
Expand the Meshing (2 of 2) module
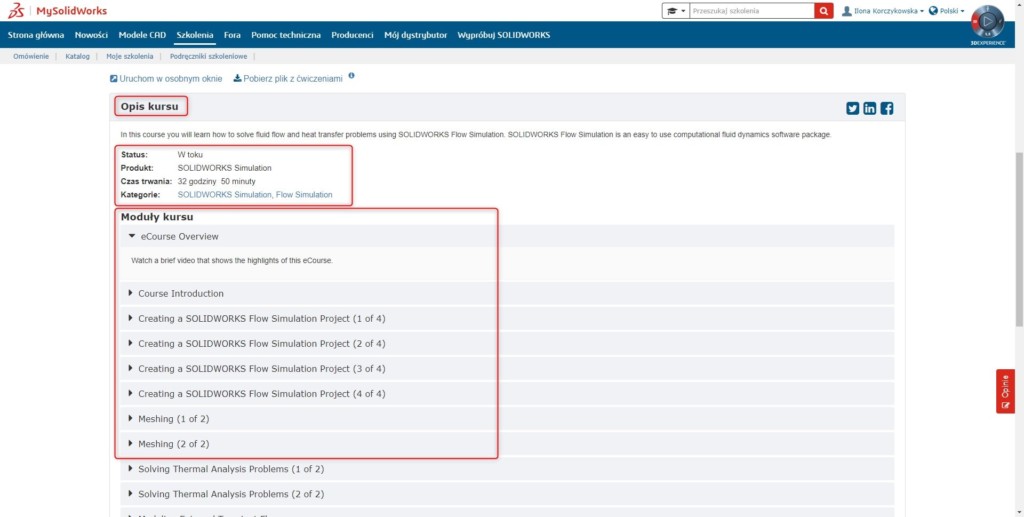pyautogui.click(x=507, y=444)
